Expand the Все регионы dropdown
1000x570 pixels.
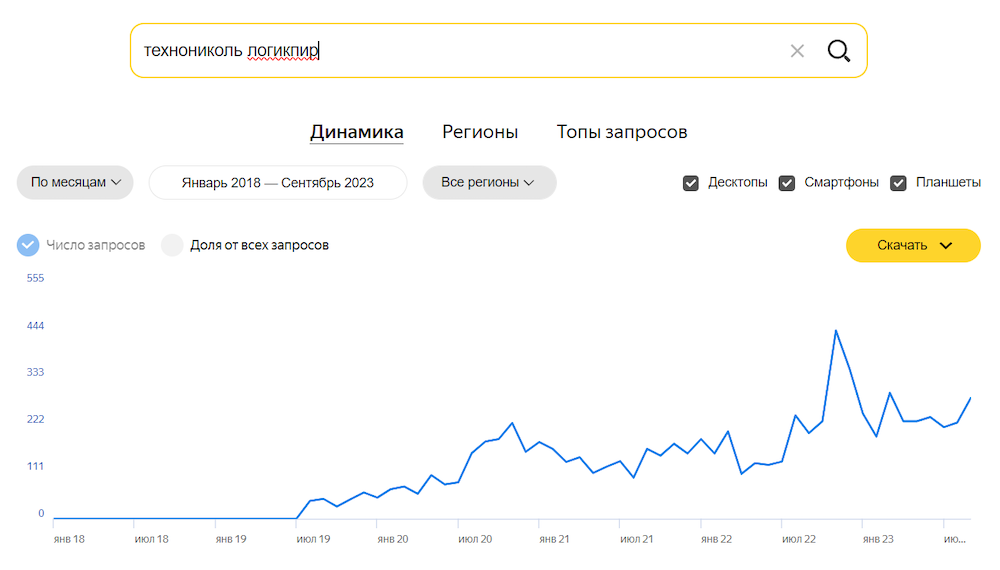click(x=489, y=183)
